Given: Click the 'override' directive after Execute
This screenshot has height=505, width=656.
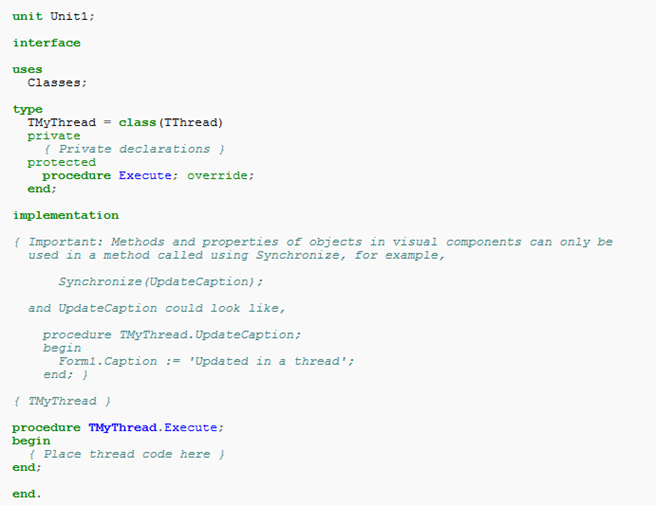Looking at the screenshot, I should pyautogui.click(x=218, y=175).
